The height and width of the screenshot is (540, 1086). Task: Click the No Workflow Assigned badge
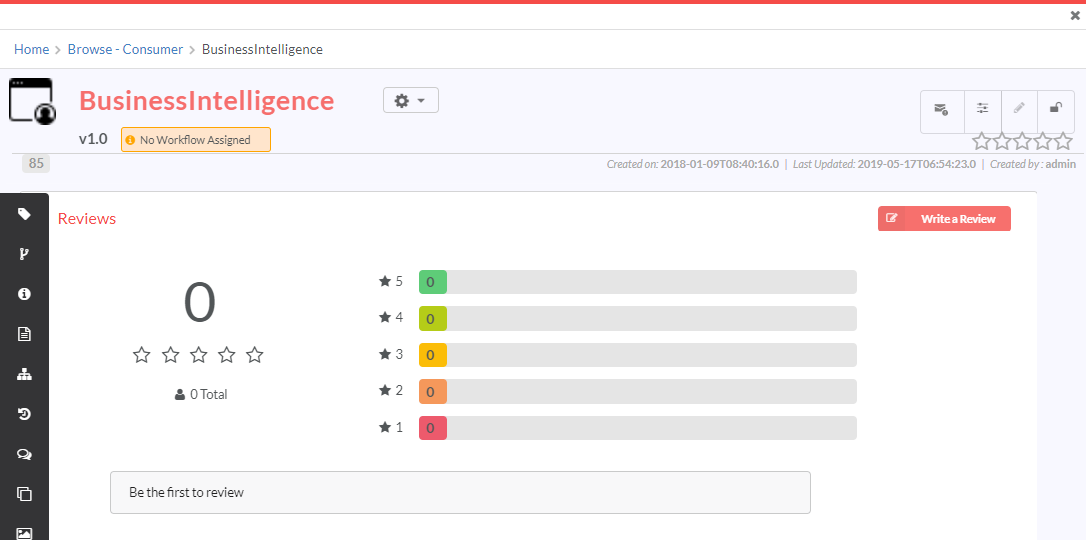coord(196,139)
